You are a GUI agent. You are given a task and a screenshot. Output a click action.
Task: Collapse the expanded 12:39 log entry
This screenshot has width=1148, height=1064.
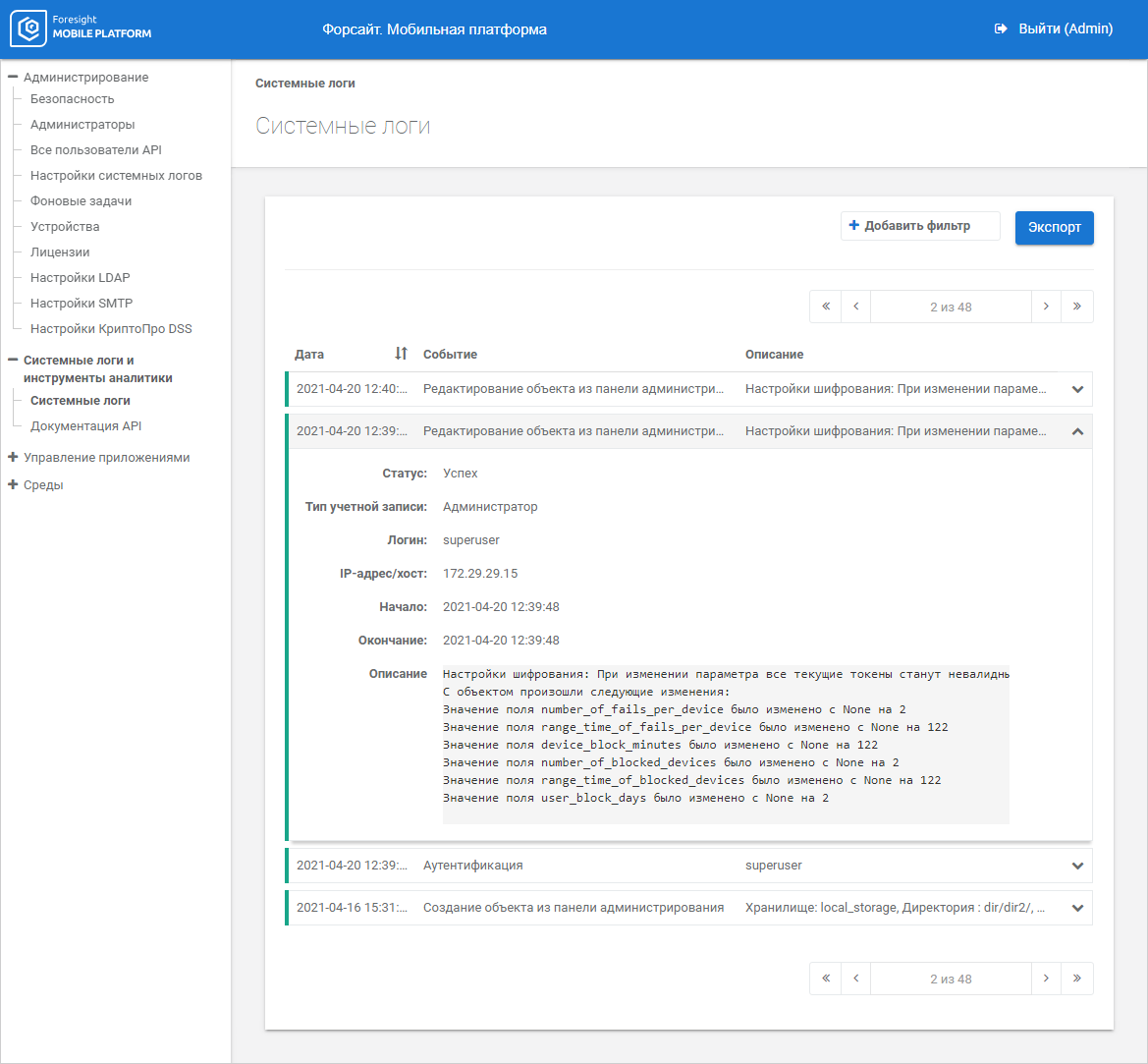click(x=1077, y=431)
